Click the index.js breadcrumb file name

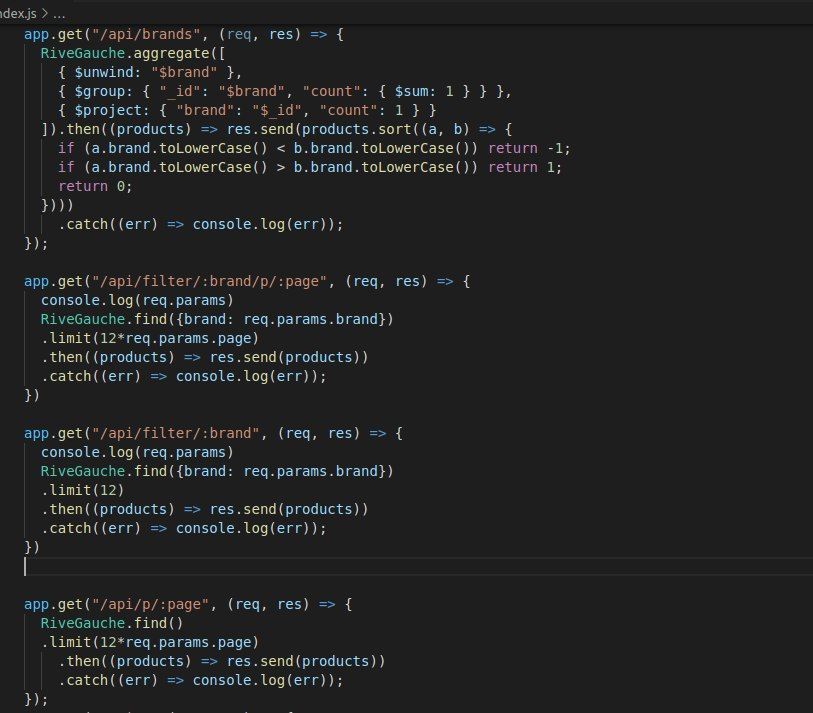click(18, 13)
